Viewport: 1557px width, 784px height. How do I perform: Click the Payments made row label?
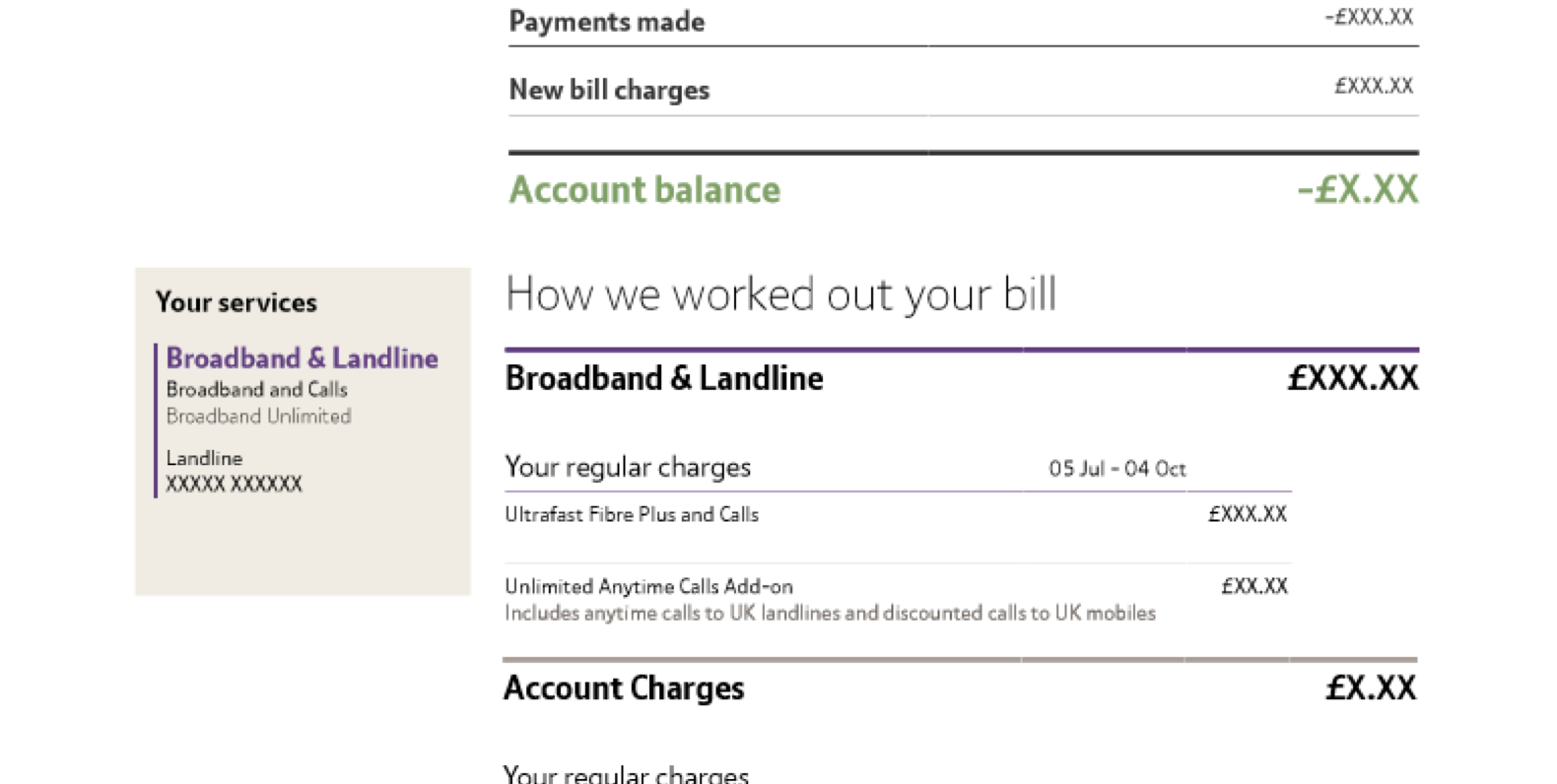(x=606, y=22)
